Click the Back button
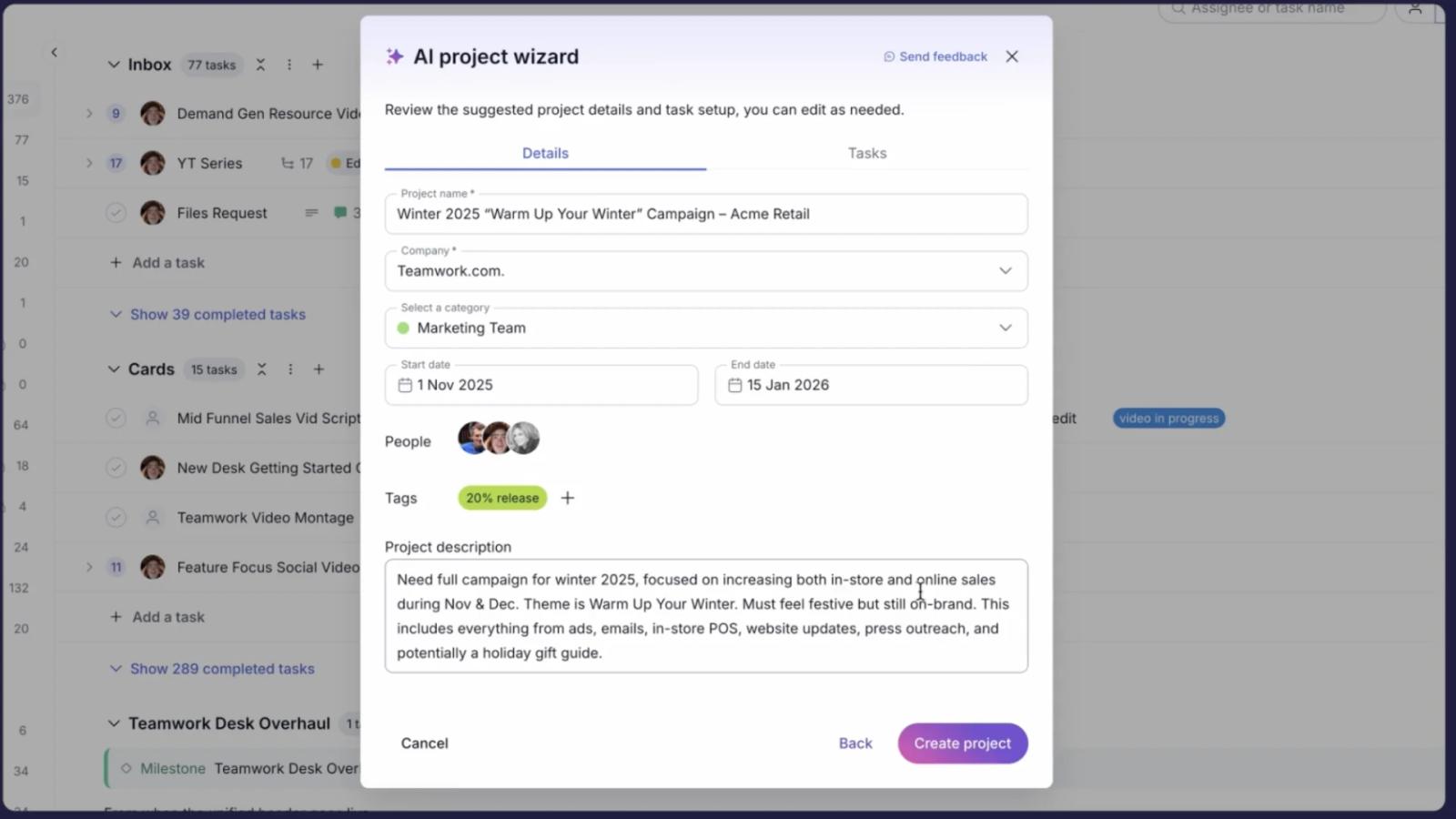 pyautogui.click(x=855, y=743)
